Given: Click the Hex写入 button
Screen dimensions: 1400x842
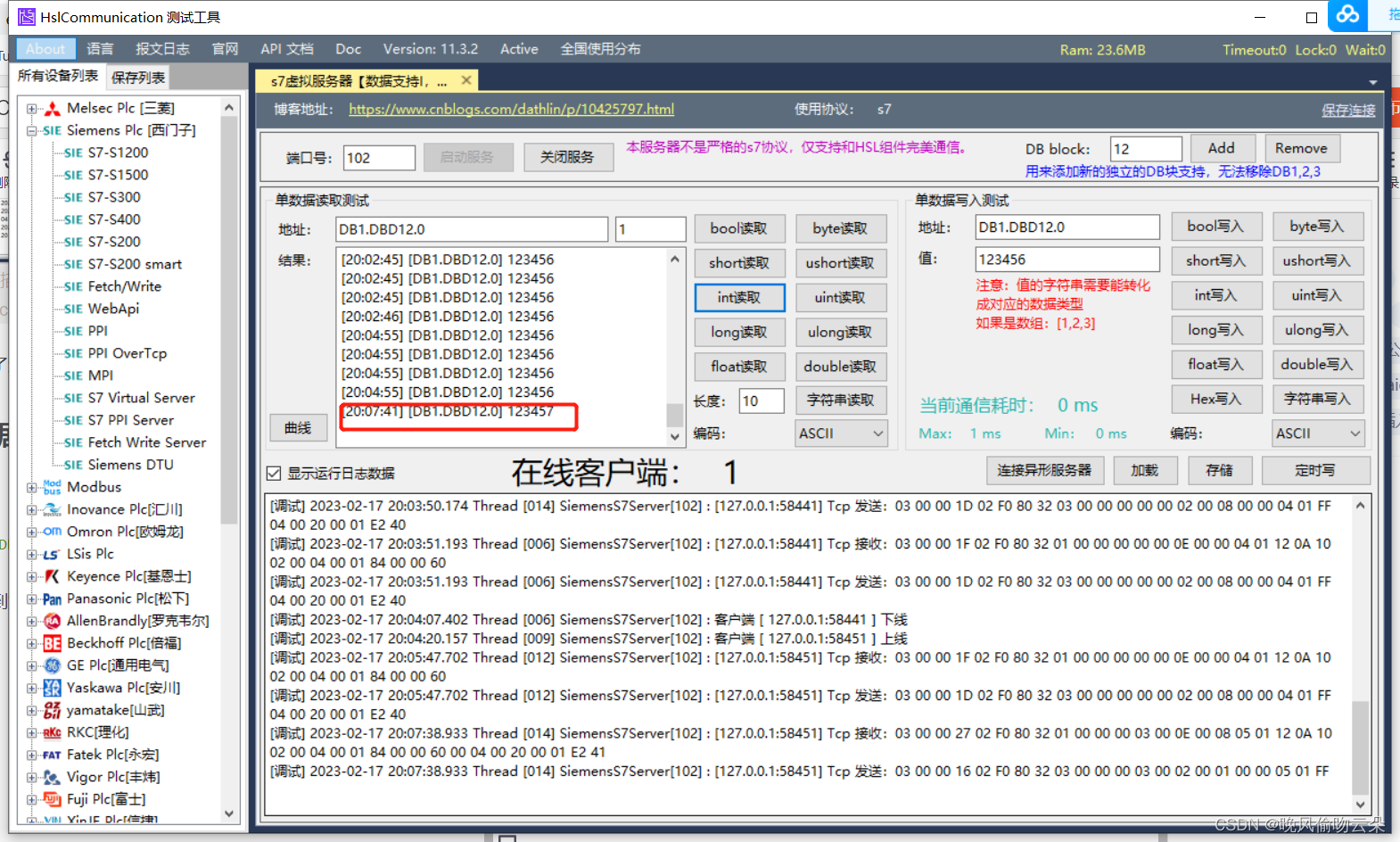Looking at the screenshot, I should pyautogui.click(x=1215, y=399).
